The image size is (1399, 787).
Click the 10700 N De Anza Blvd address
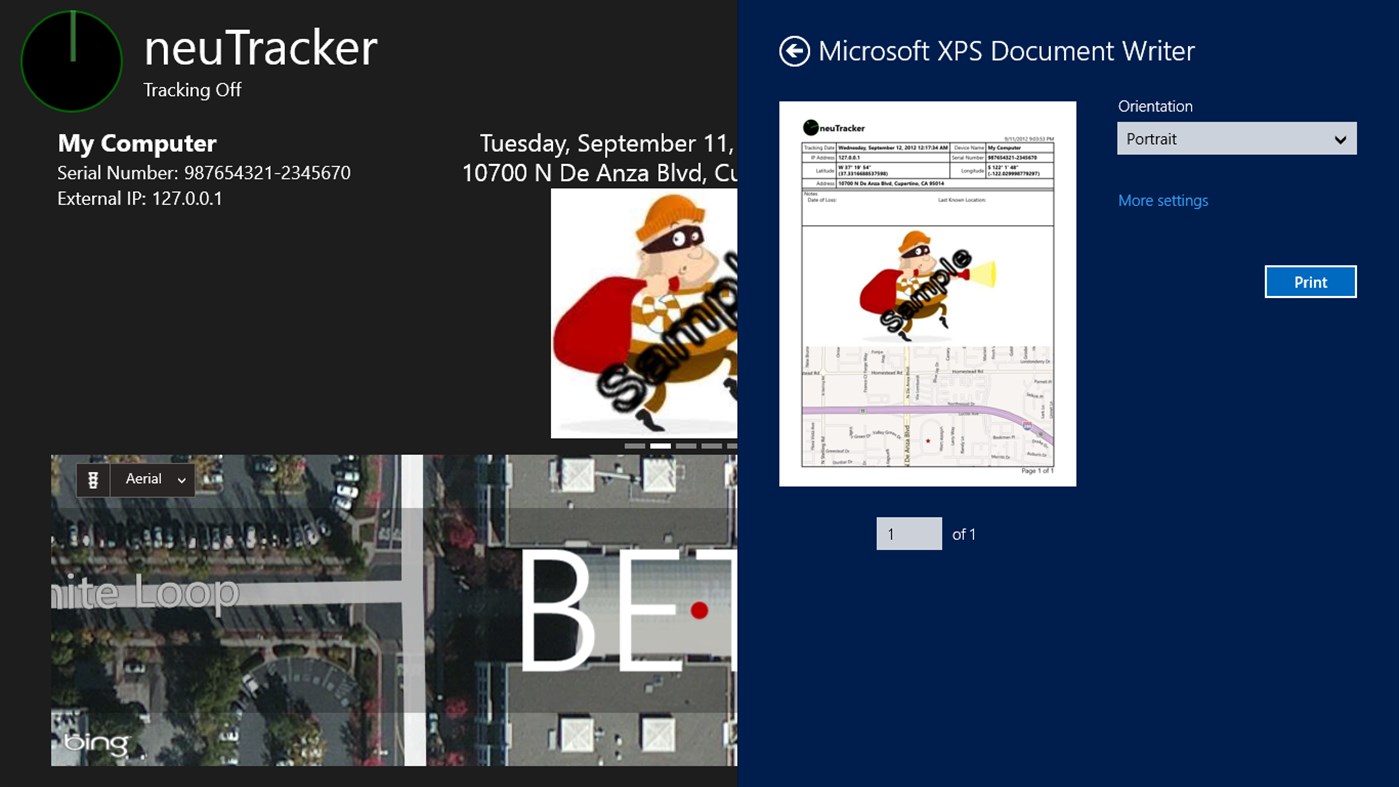point(599,174)
